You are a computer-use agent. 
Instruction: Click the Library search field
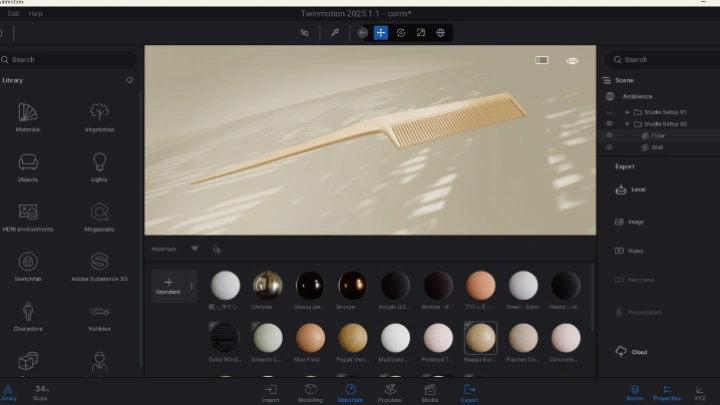tap(70, 60)
